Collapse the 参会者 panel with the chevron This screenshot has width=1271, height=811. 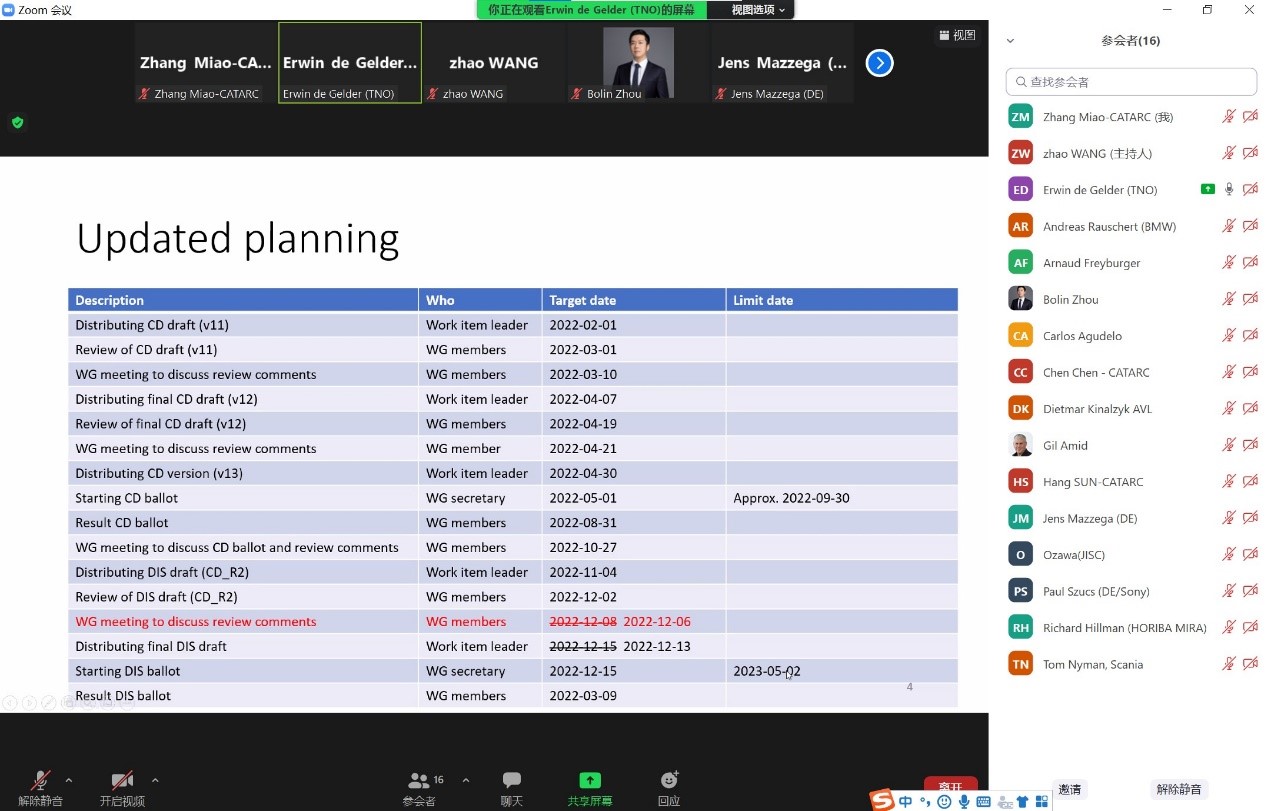tap(1010, 41)
